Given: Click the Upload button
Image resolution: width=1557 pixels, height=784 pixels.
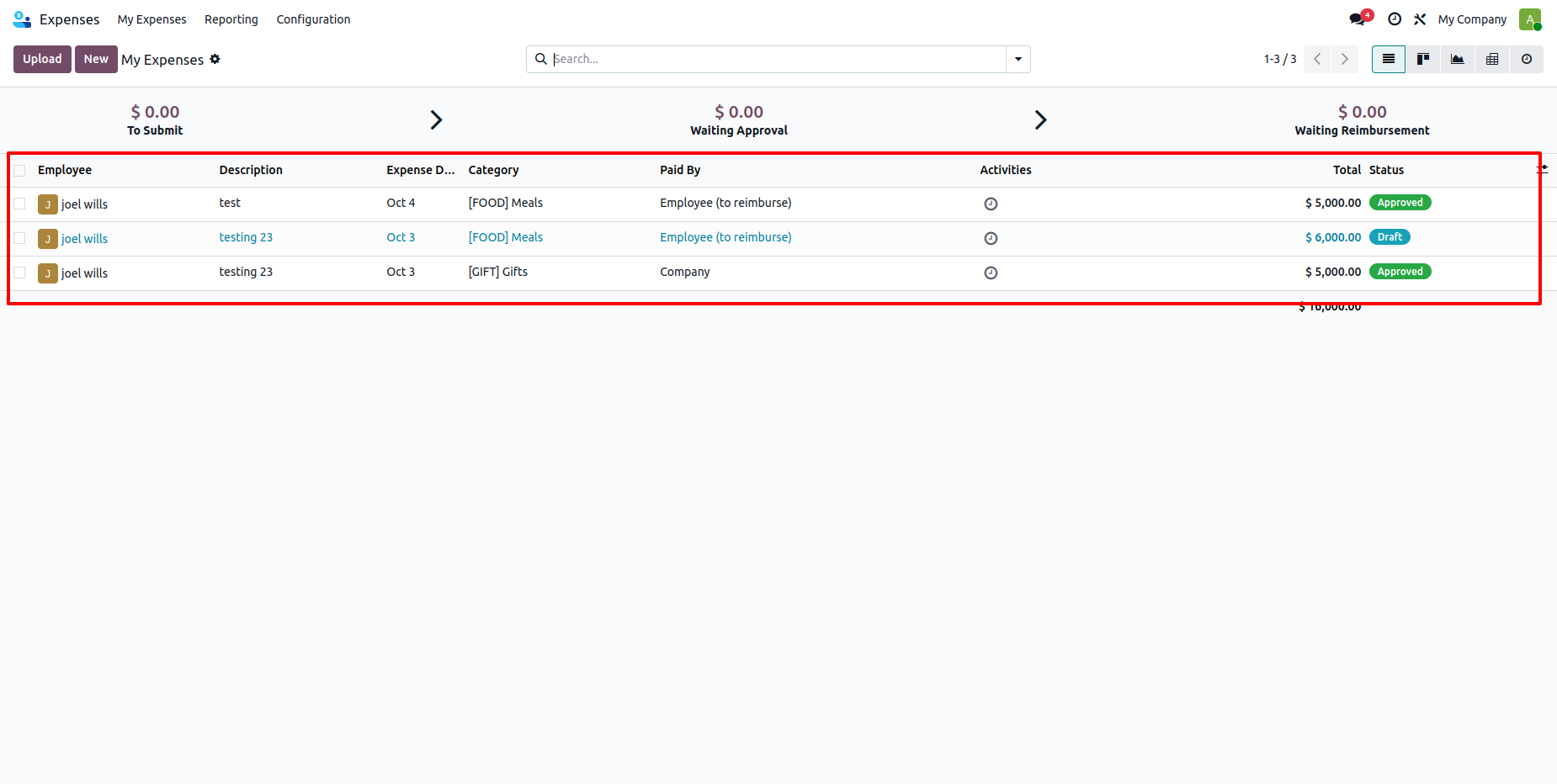Looking at the screenshot, I should pyautogui.click(x=42, y=59).
